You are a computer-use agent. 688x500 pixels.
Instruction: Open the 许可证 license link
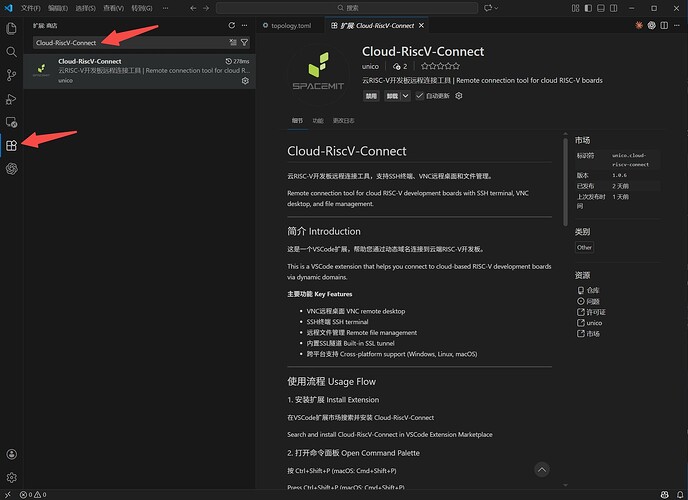pyautogui.click(x=595, y=311)
